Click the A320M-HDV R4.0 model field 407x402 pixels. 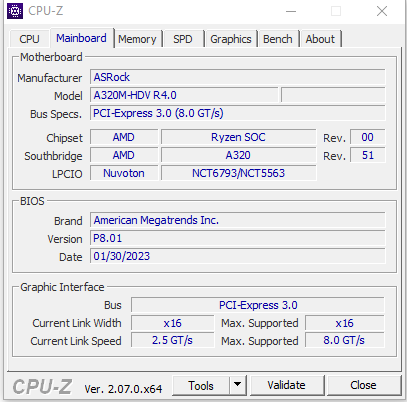pyautogui.click(x=184, y=95)
